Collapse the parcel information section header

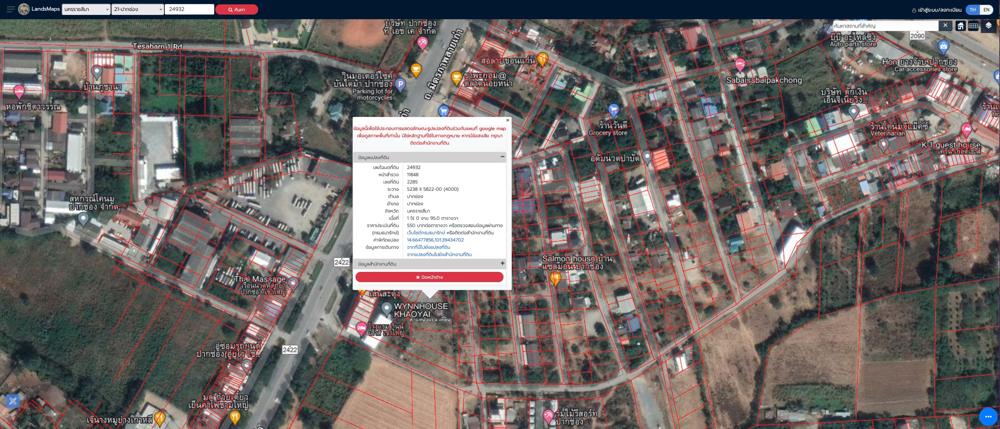coord(430,157)
